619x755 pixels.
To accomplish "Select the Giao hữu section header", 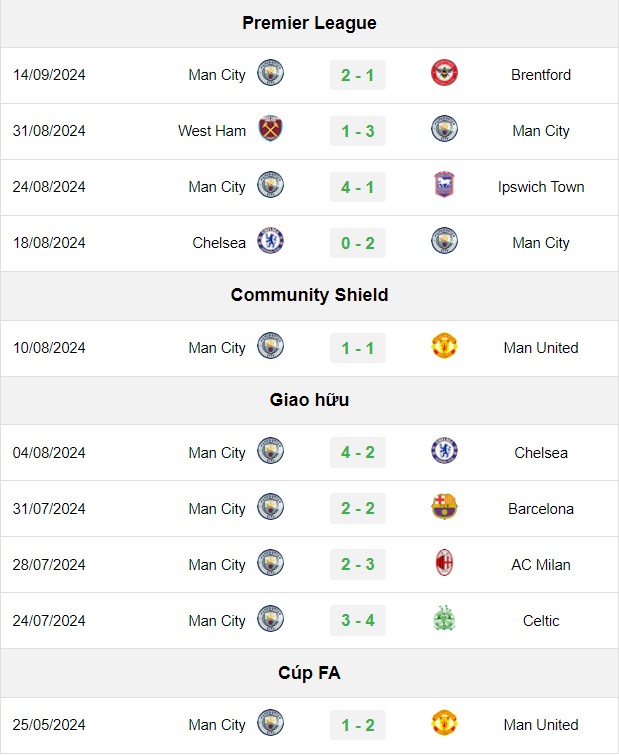I will [310, 400].
